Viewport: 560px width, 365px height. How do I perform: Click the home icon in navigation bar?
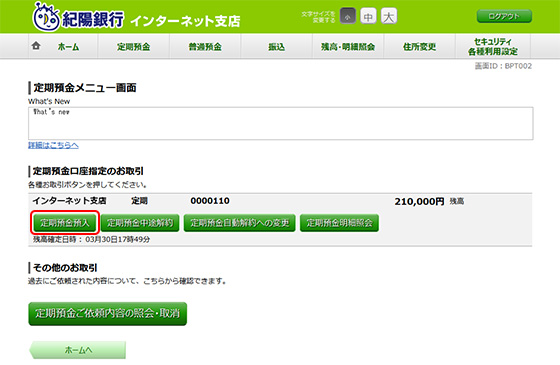(36, 46)
